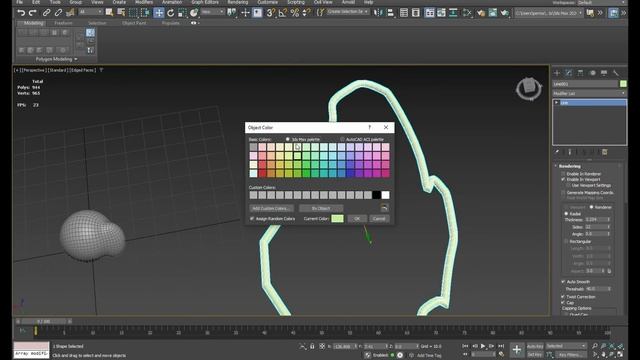Toggle the 3D Snaps icon
The image size is (640, 360).
click(x=270, y=13)
